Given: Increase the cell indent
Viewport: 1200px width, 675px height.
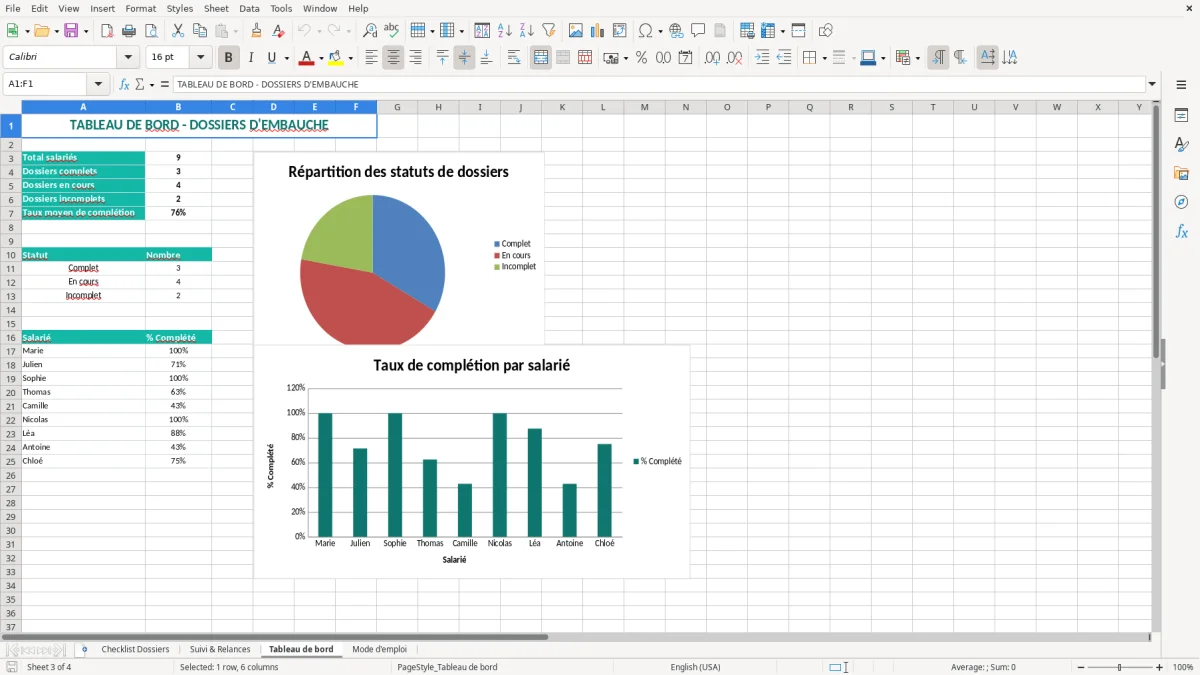Looking at the screenshot, I should (x=762, y=58).
